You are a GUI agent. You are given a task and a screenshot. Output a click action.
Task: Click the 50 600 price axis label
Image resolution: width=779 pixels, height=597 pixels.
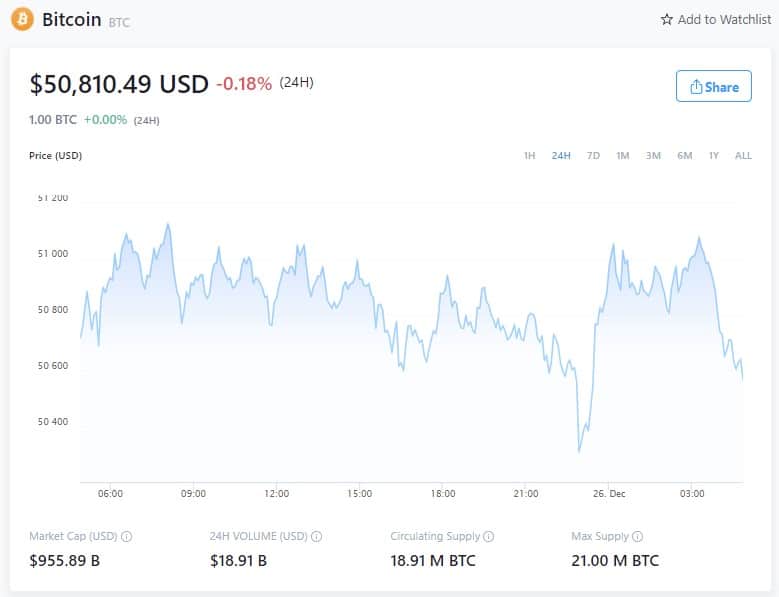pyautogui.click(x=53, y=366)
